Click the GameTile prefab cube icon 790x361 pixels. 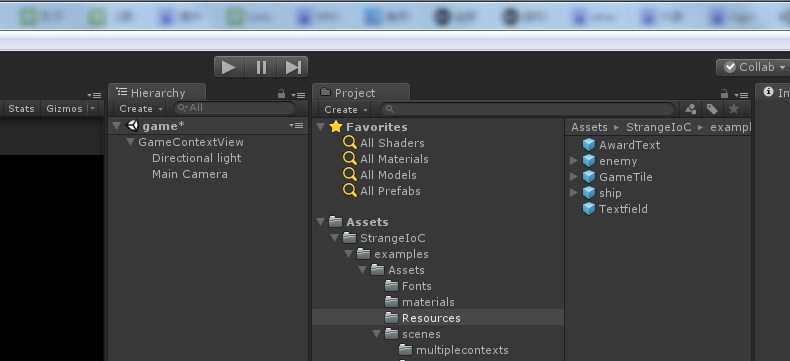[x=589, y=177]
